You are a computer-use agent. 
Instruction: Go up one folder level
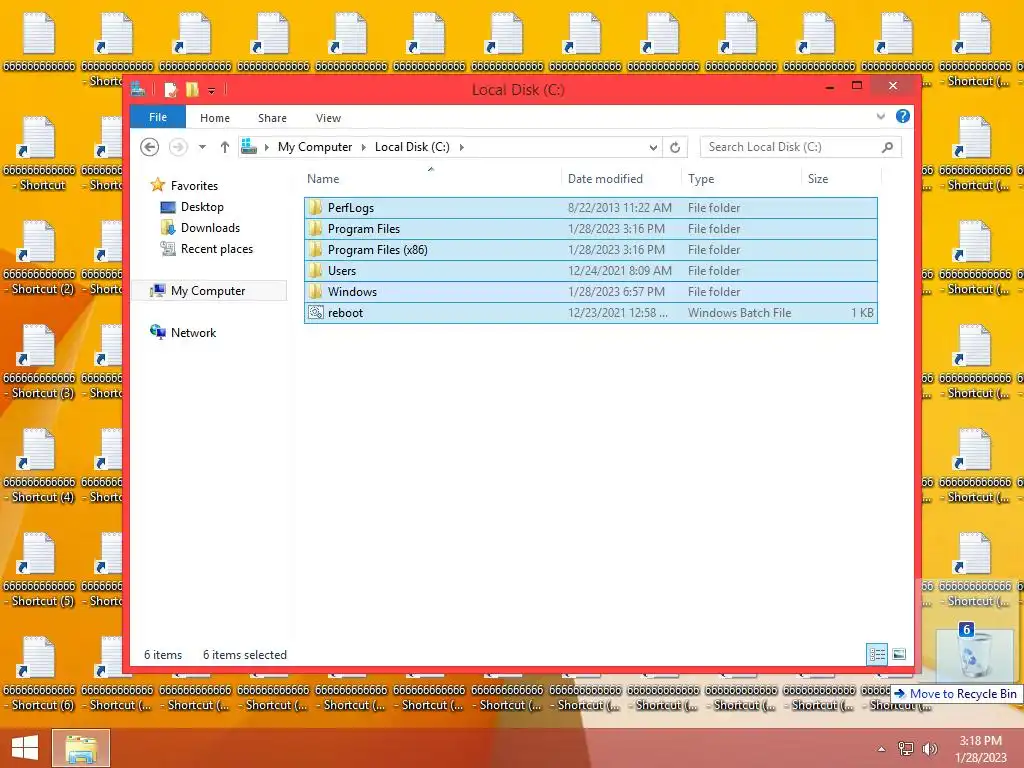coord(225,147)
